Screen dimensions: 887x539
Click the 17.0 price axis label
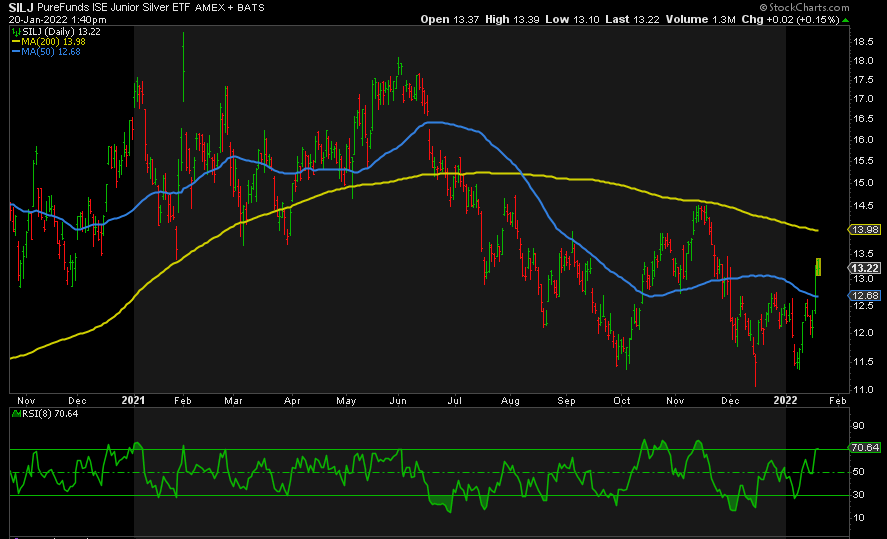coord(863,99)
